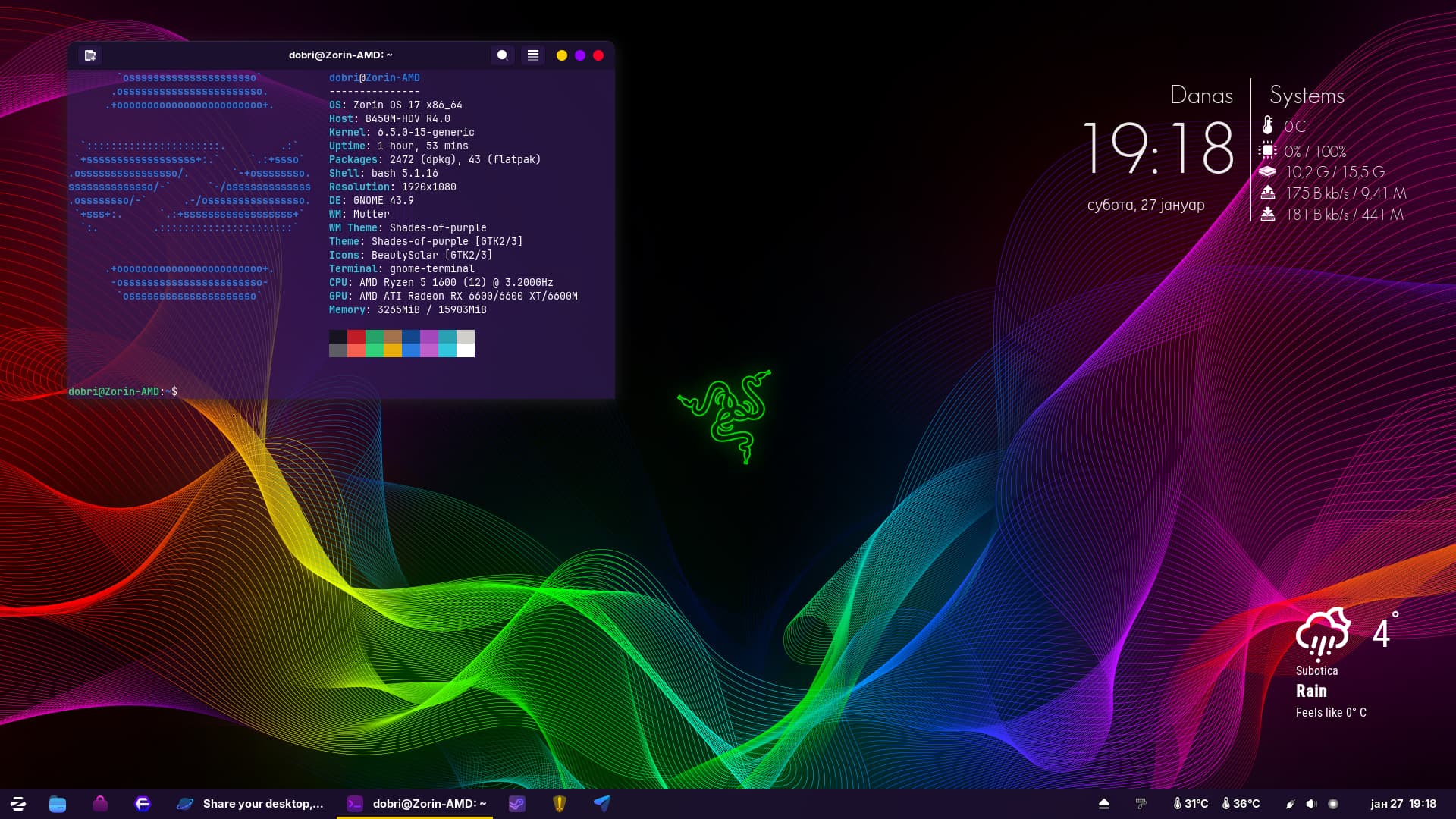
Task: Click the WM: Mutter line
Action: [x=359, y=215]
